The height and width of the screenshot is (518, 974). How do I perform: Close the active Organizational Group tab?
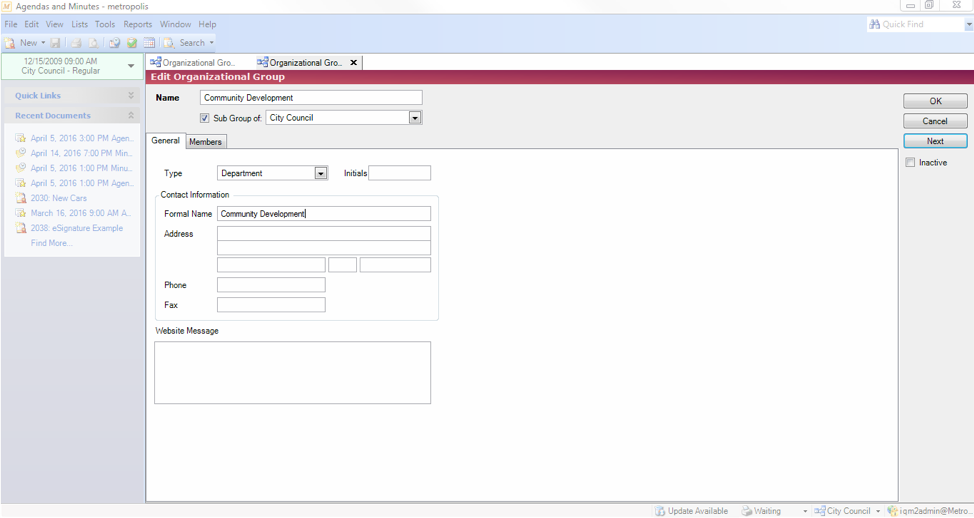pos(353,63)
